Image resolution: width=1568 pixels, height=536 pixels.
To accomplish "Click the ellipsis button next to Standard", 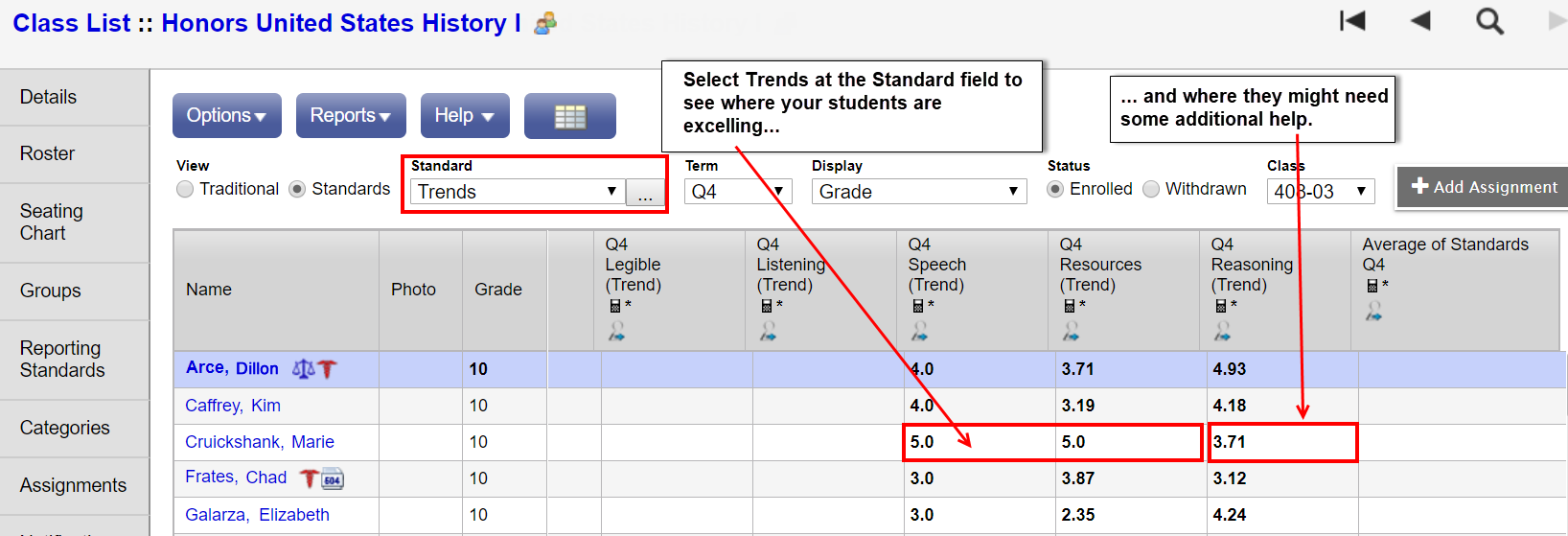I will coord(646,194).
